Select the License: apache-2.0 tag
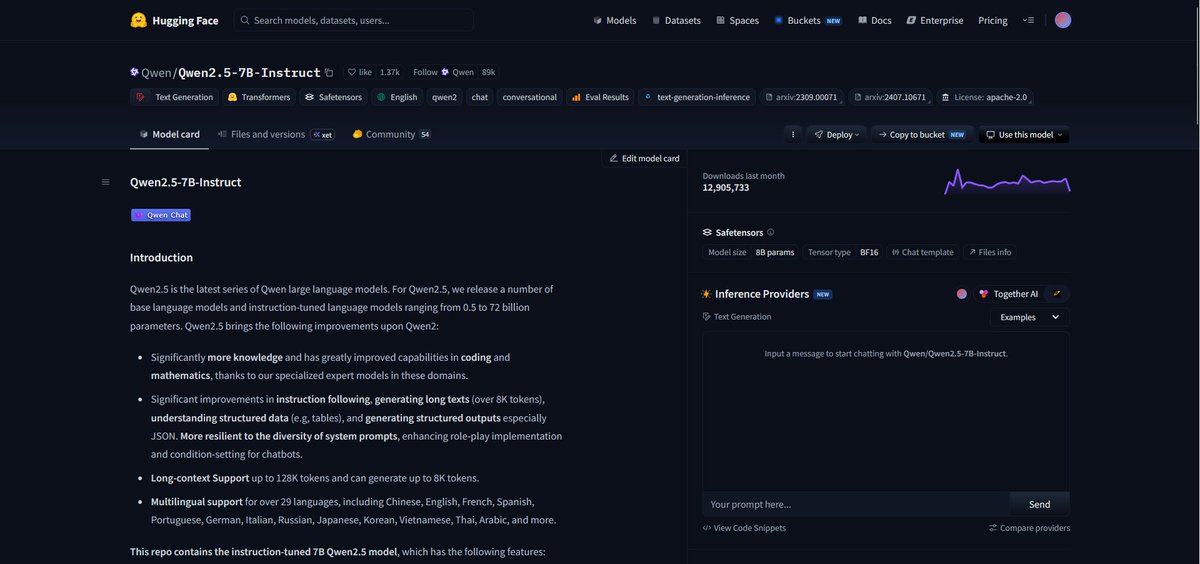1200x564 pixels. click(x=984, y=97)
